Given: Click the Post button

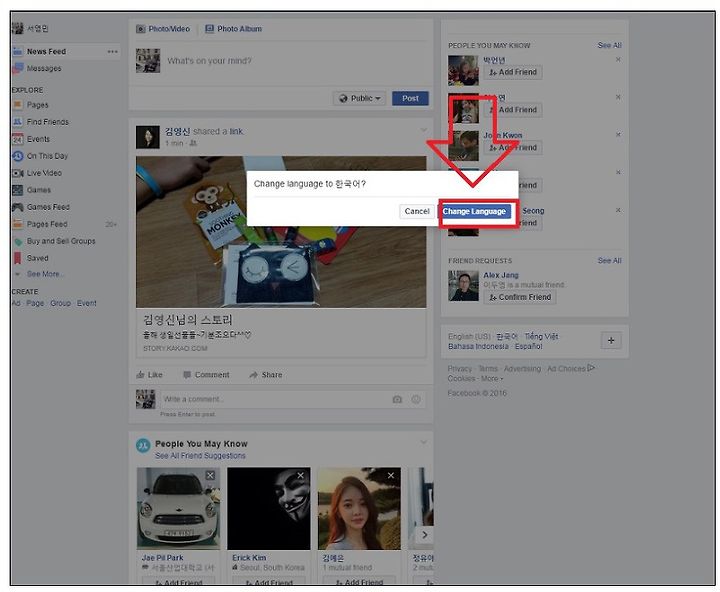Looking at the screenshot, I should [410, 98].
